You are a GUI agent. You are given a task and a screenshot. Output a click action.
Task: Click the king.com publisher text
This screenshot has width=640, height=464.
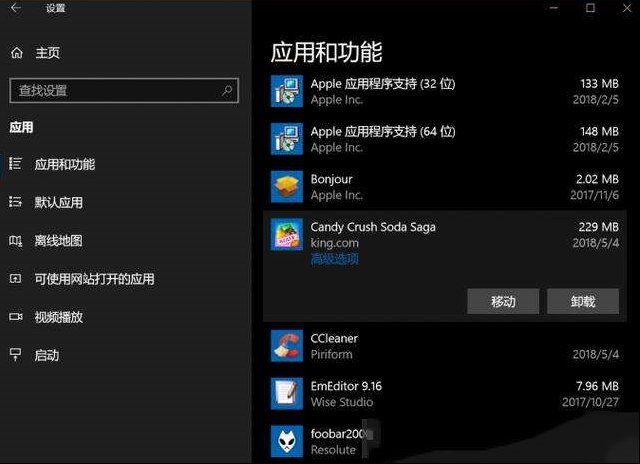335,243
